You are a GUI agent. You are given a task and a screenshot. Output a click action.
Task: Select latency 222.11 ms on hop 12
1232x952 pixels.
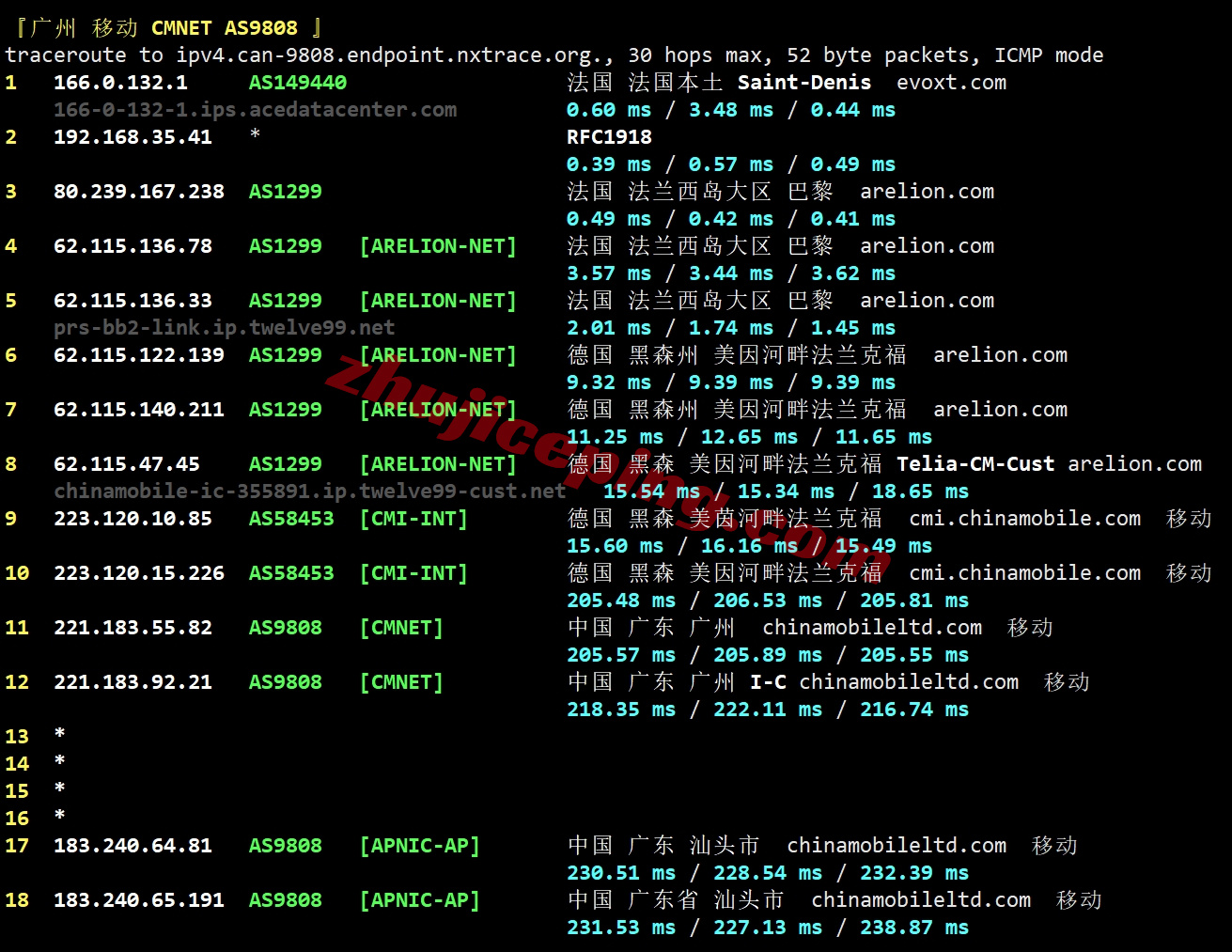[x=768, y=710]
